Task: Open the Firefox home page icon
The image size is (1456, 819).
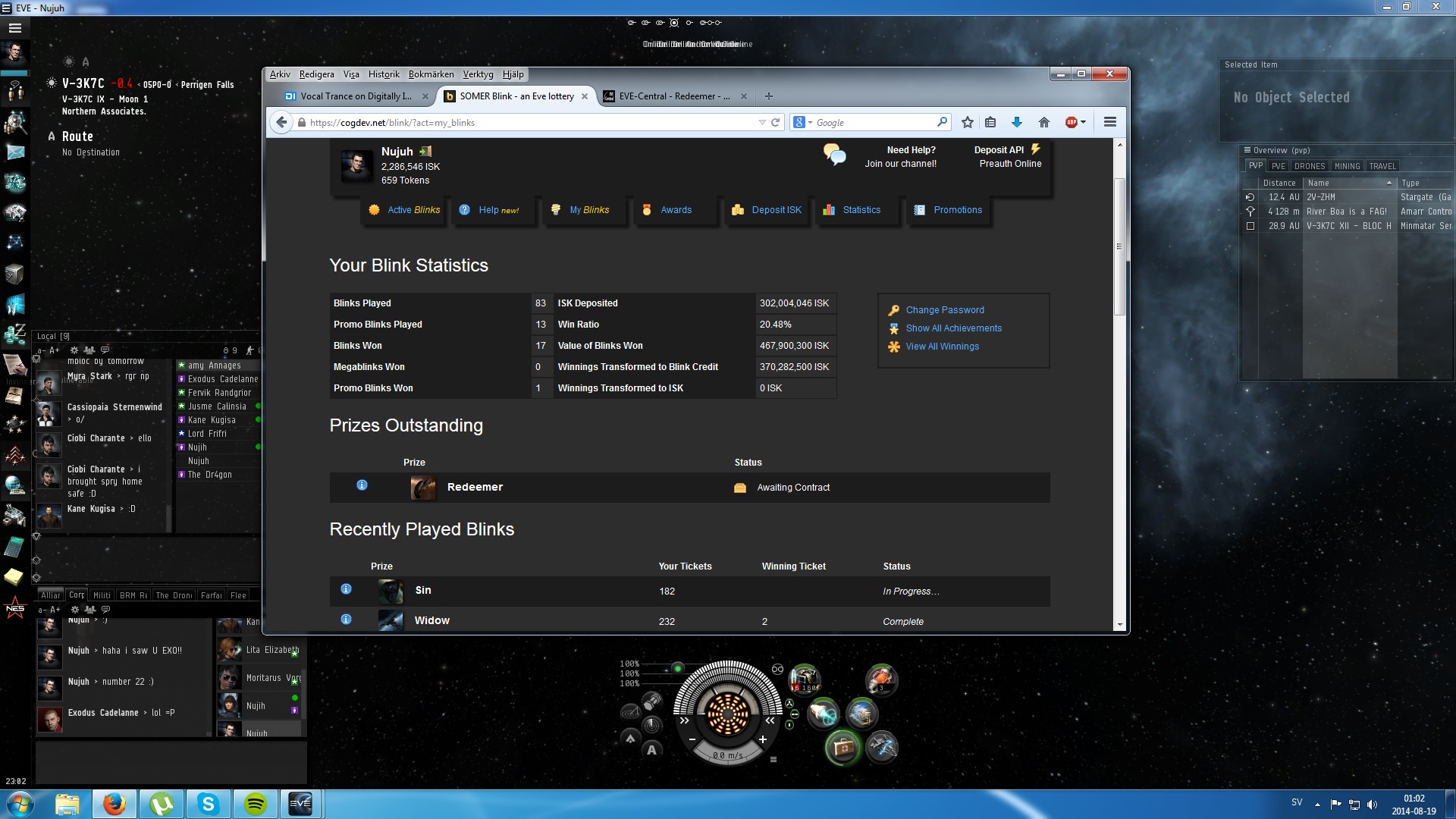Action: point(1044,122)
